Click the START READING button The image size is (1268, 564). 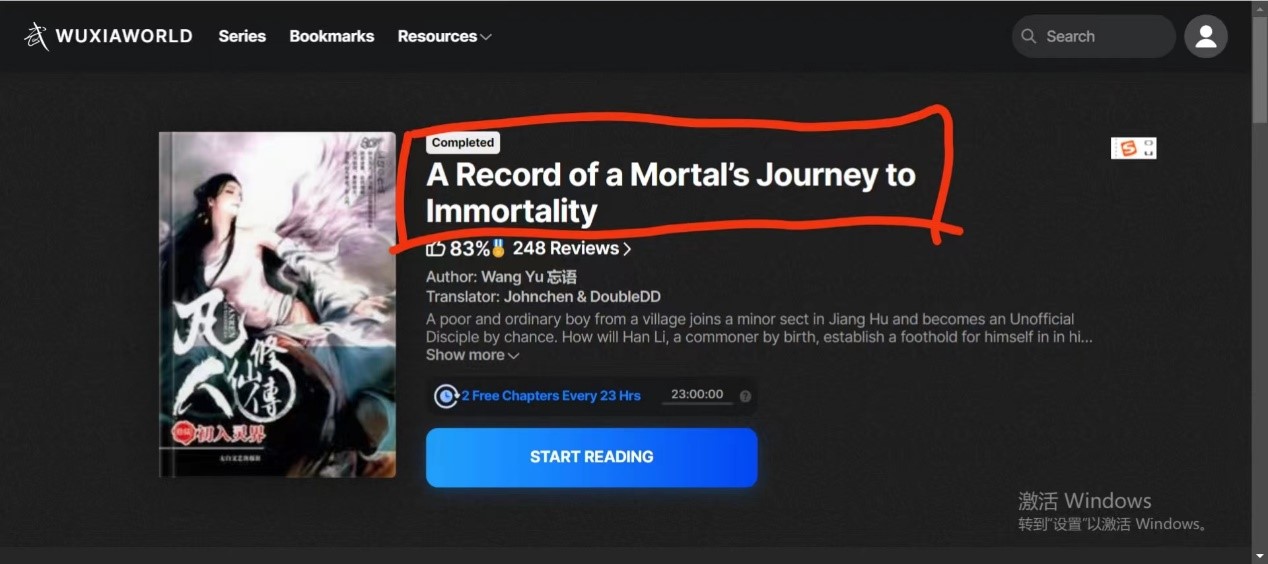coord(591,457)
